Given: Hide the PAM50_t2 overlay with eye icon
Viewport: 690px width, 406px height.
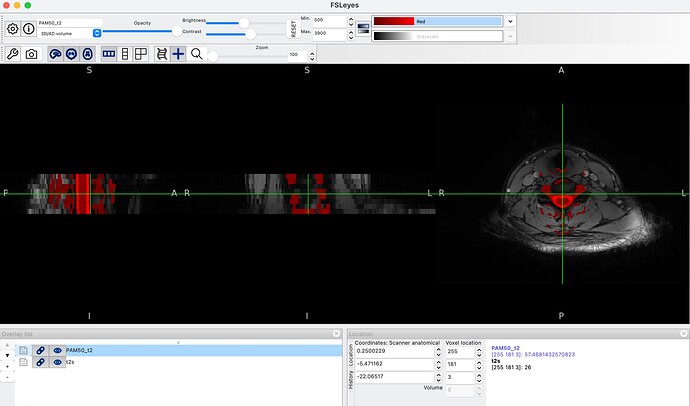Looking at the screenshot, I should click(x=58, y=351).
